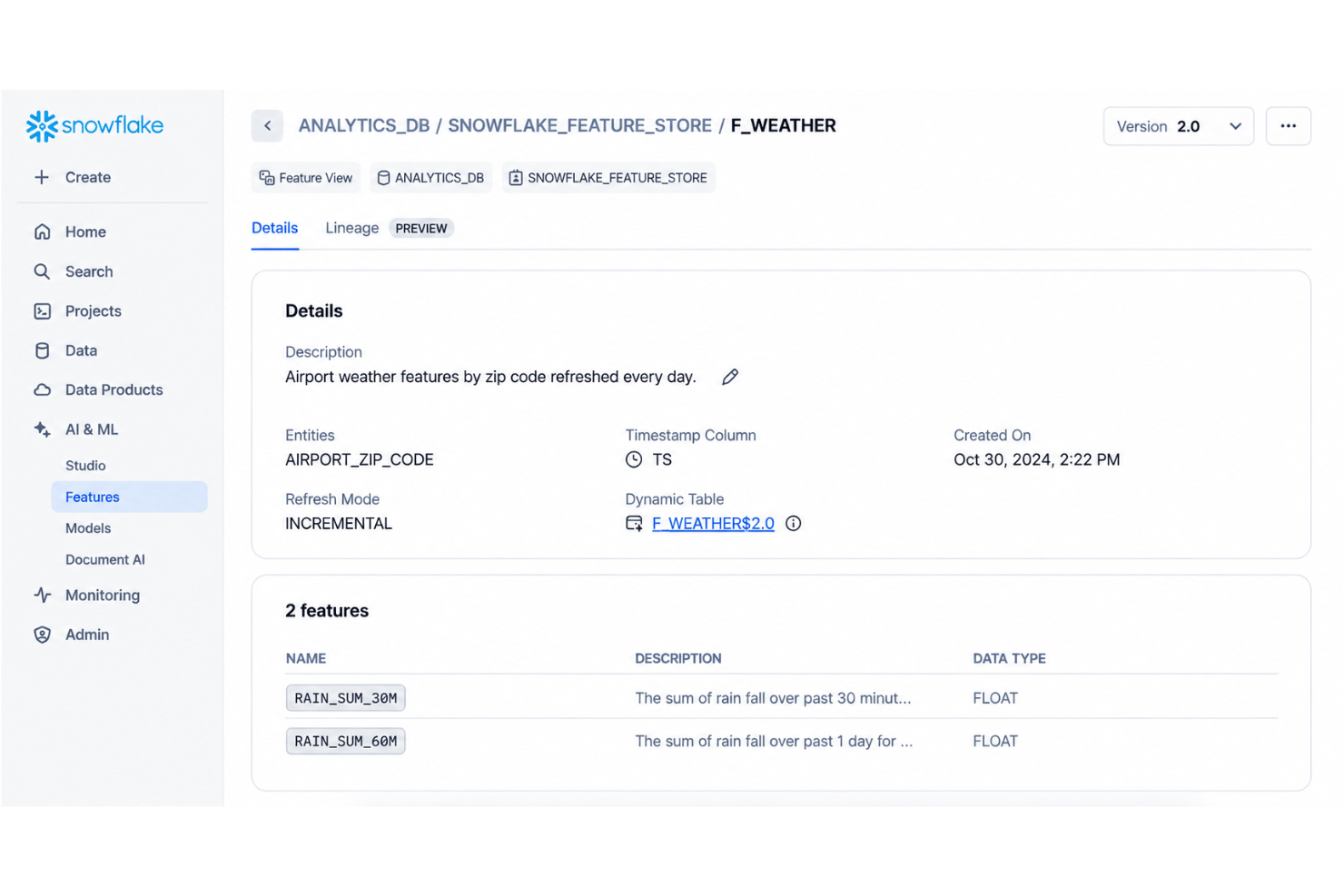The height and width of the screenshot is (896, 1344).
Task: Open Monitoring section
Action: pos(102,596)
